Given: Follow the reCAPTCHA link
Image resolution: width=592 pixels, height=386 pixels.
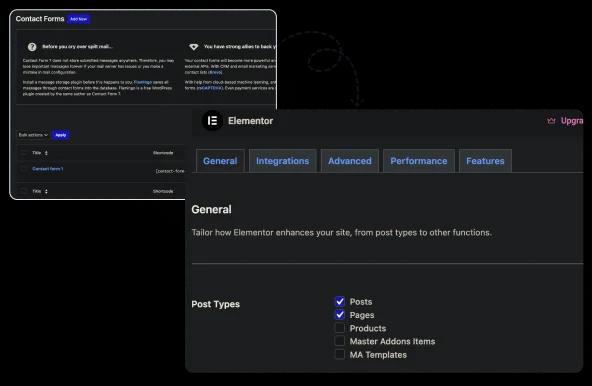Looking at the screenshot, I should [x=210, y=88].
